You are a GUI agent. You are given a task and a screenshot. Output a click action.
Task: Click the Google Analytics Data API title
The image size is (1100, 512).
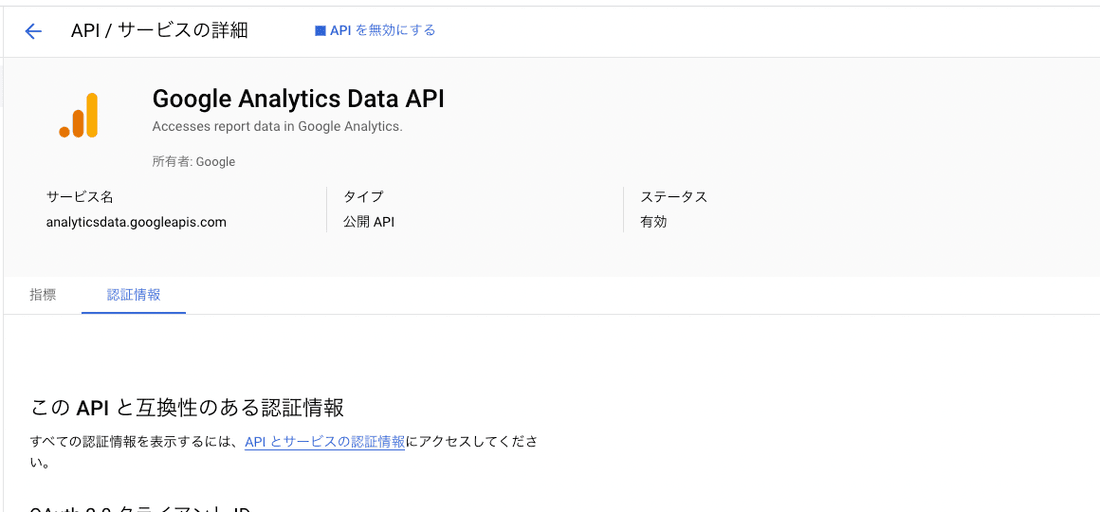click(298, 99)
